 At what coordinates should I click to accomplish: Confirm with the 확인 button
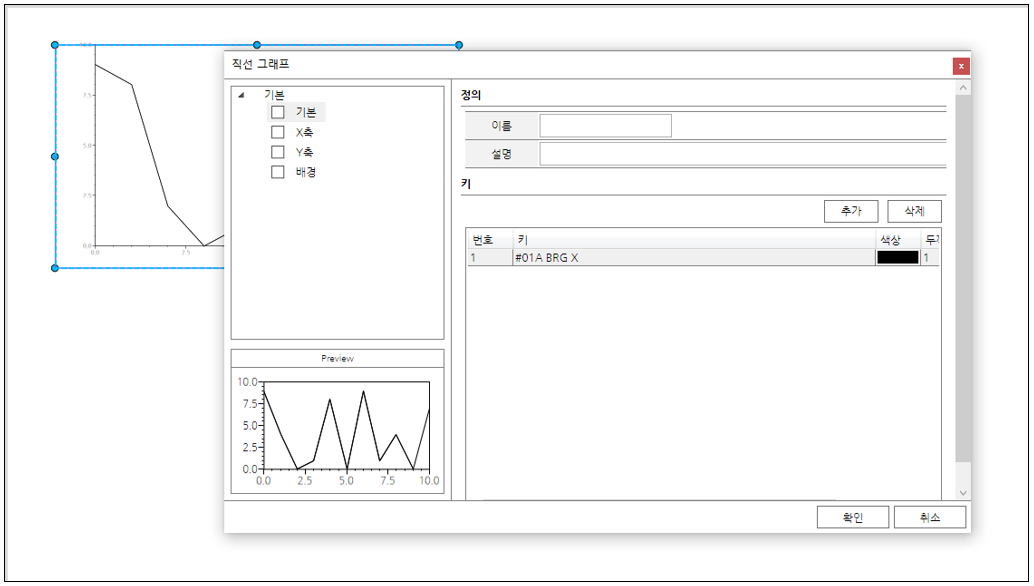tap(853, 517)
